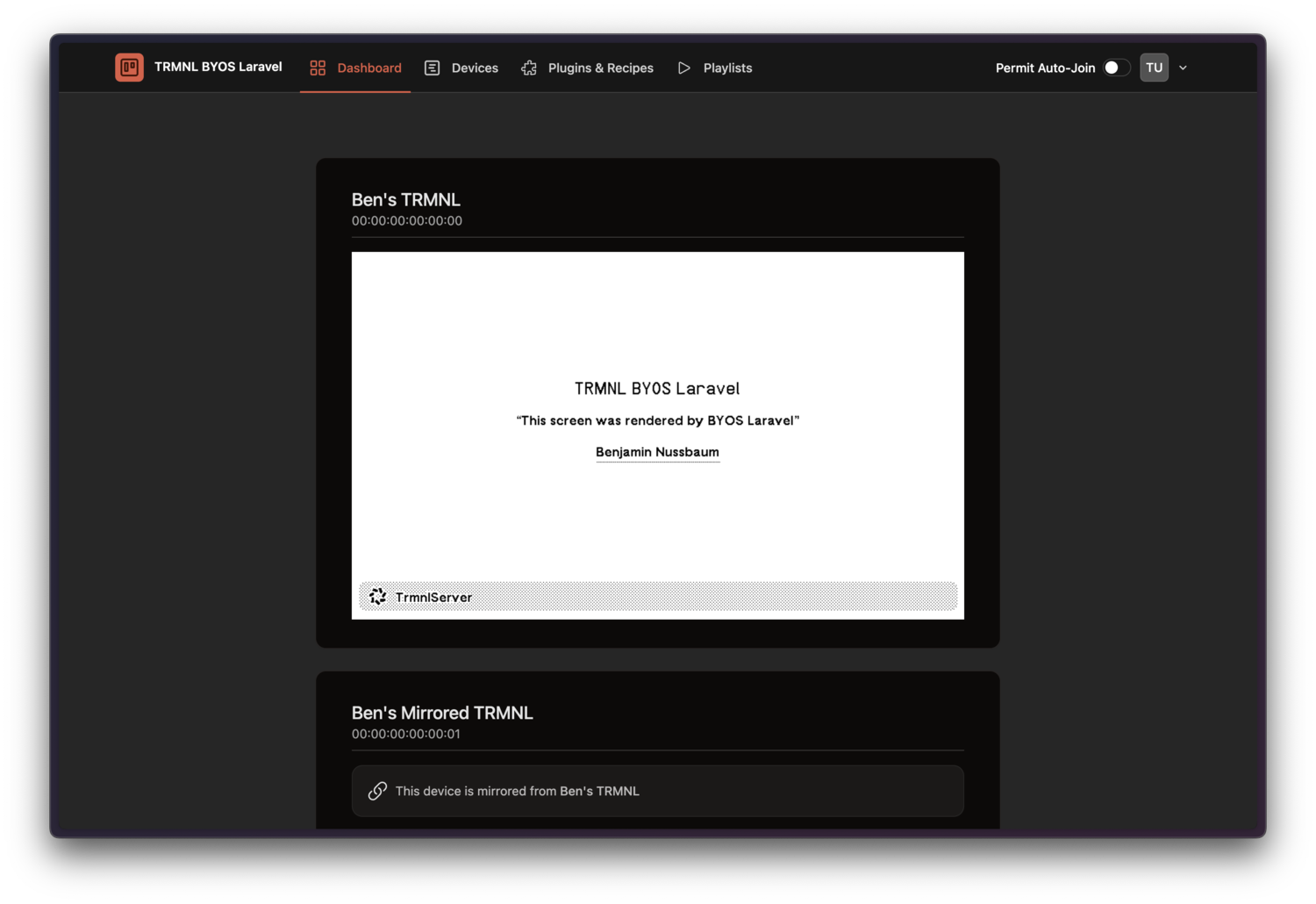Image resolution: width=1316 pixels, height=904 pixels.
Task: Switch to the Devices tab
Action: [474, 68]
